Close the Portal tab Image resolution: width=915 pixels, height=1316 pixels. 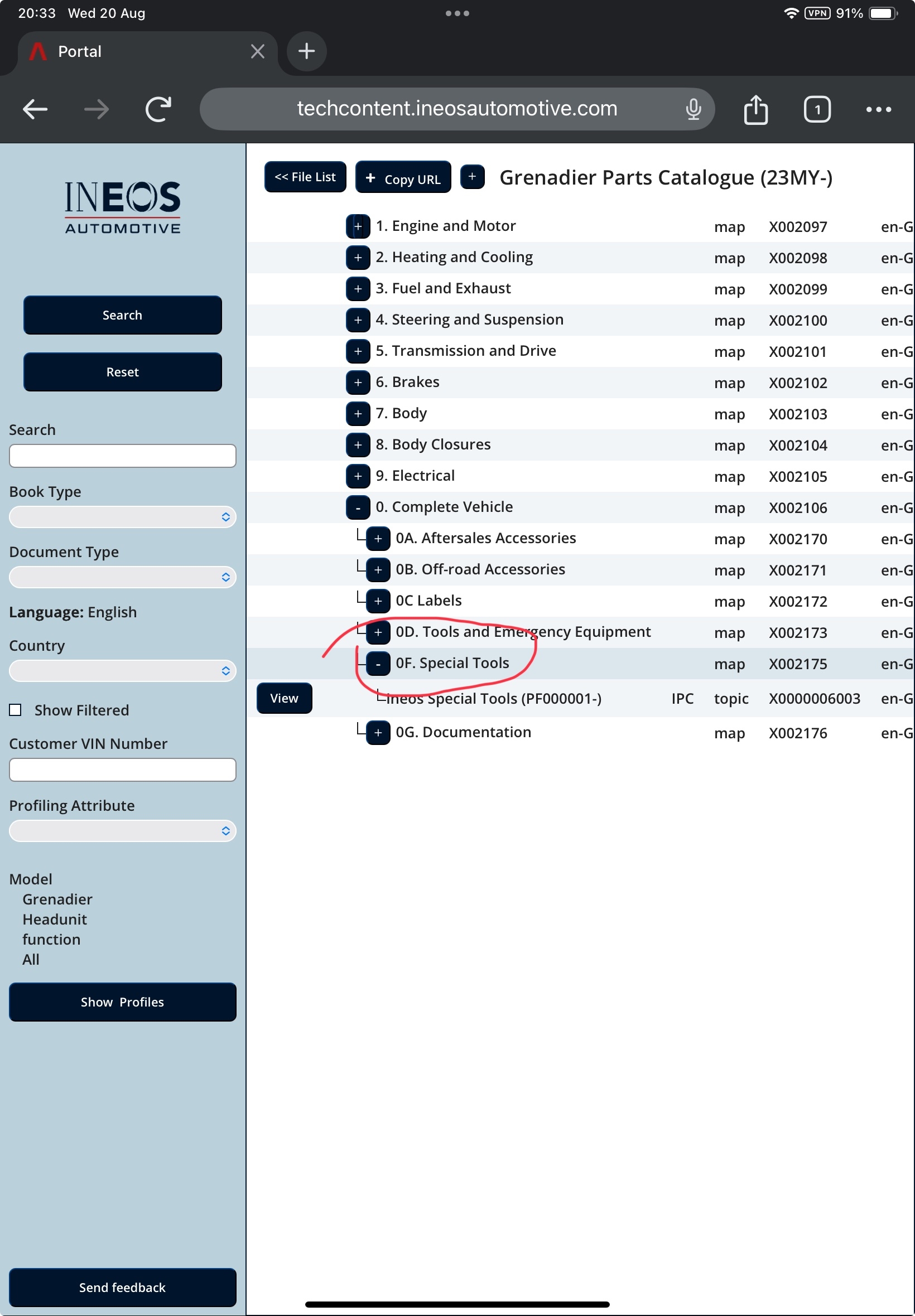coord(257,51)
